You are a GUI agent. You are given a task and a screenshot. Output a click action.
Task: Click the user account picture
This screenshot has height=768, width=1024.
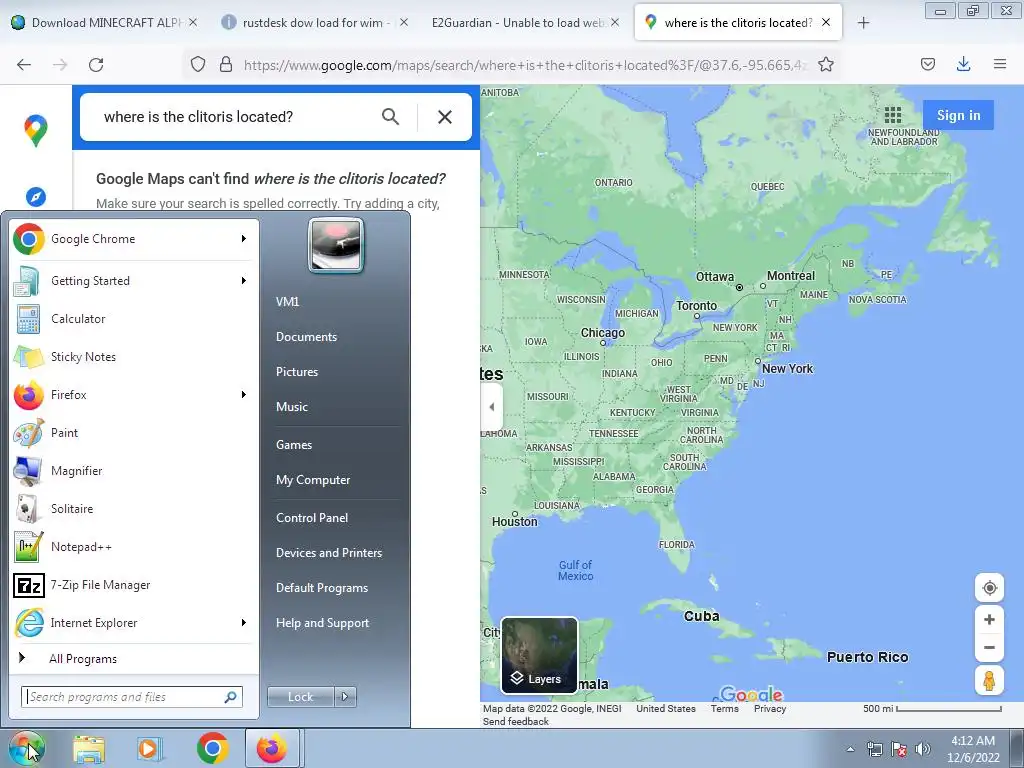point(336,245)
